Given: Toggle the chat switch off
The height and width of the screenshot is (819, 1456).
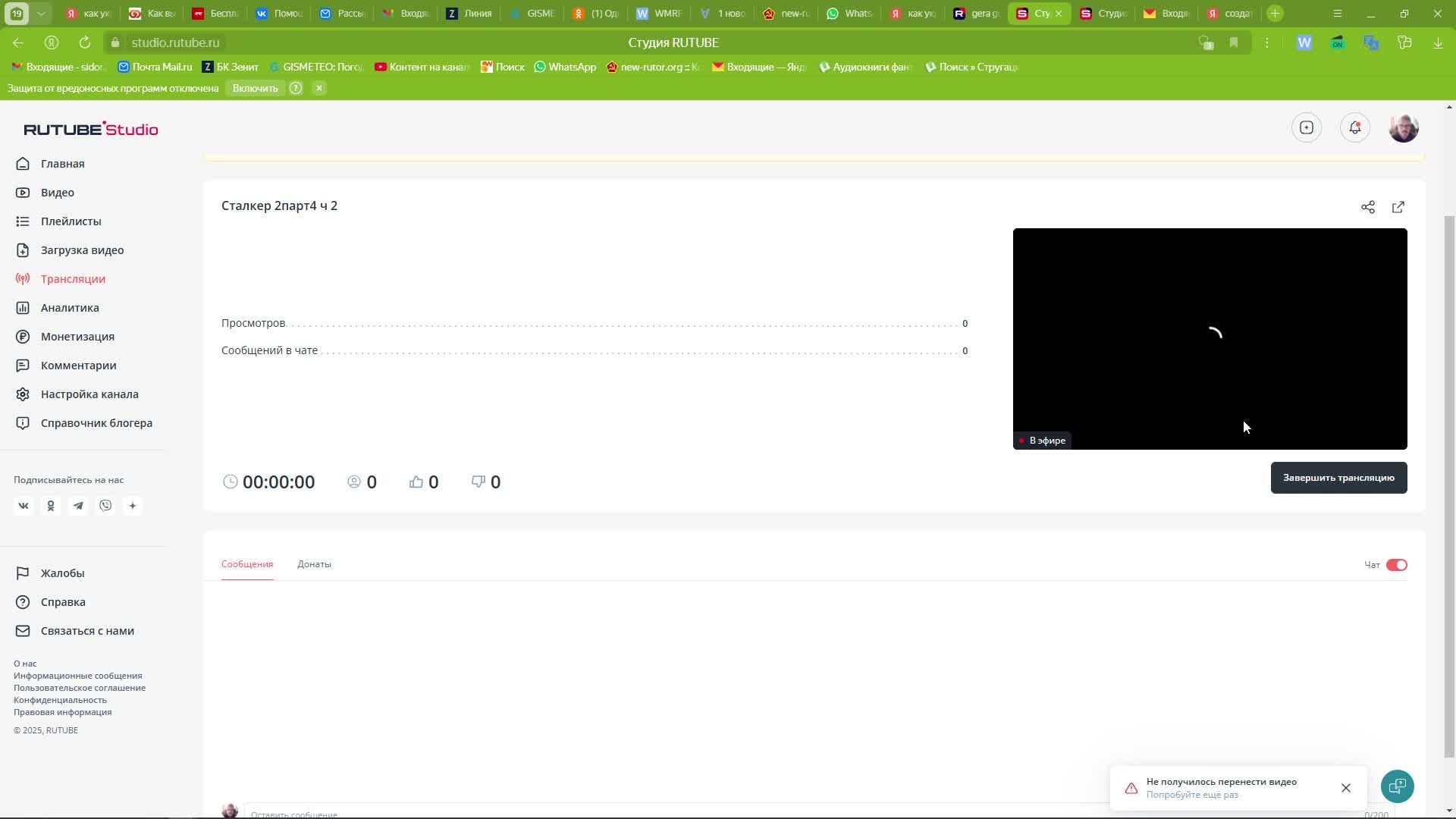Looking at the screenshot, I should [x=1396, y=565].
